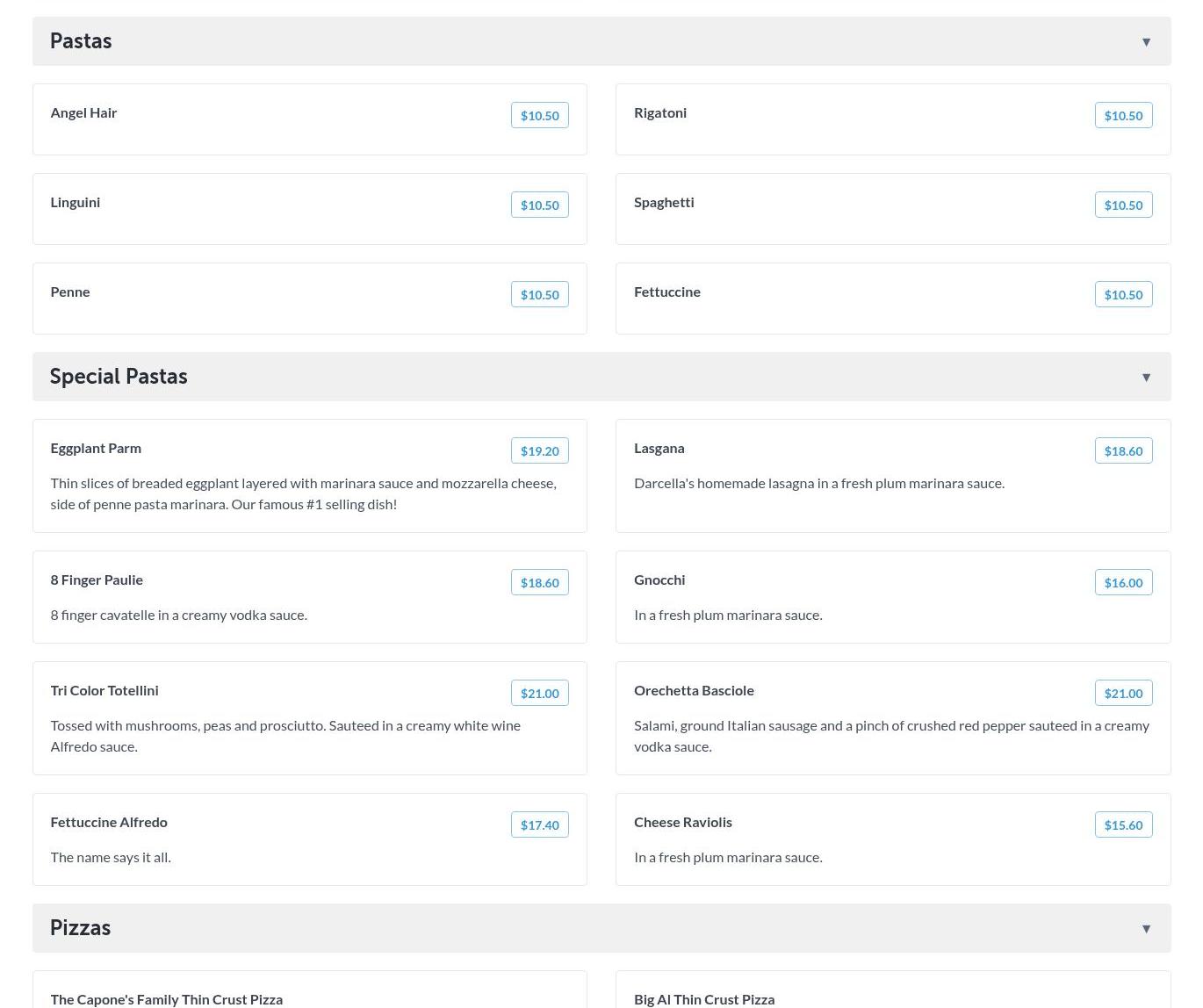
Task: Collapse the Pizzas section arrow
Action: pos(1146,929)
